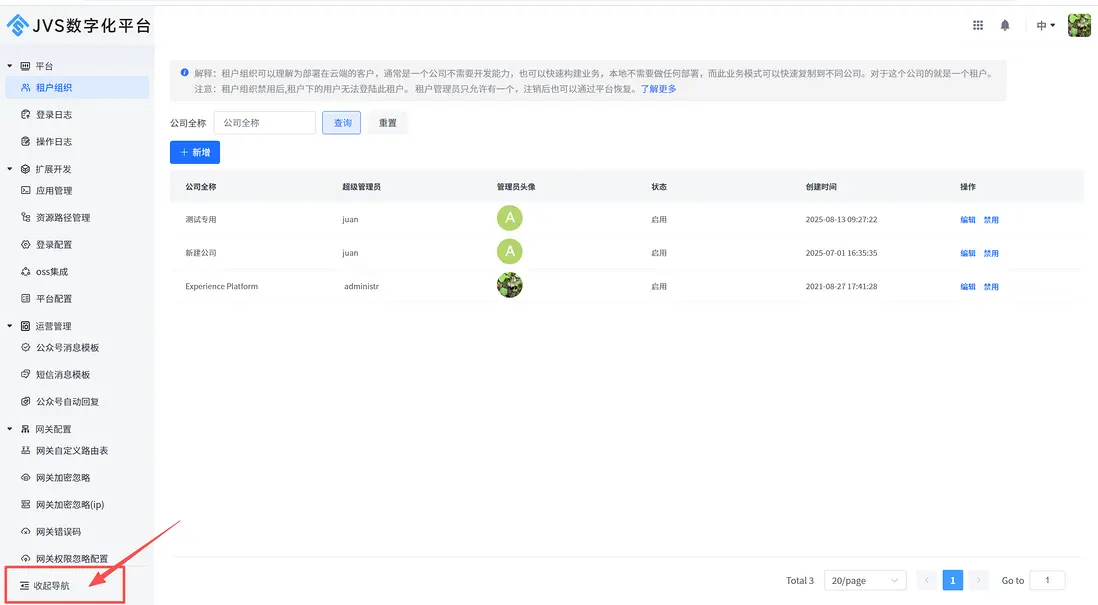Click the previous page arrow
Viewport: 1098px width, 605px height.
[x=926, y=580]
